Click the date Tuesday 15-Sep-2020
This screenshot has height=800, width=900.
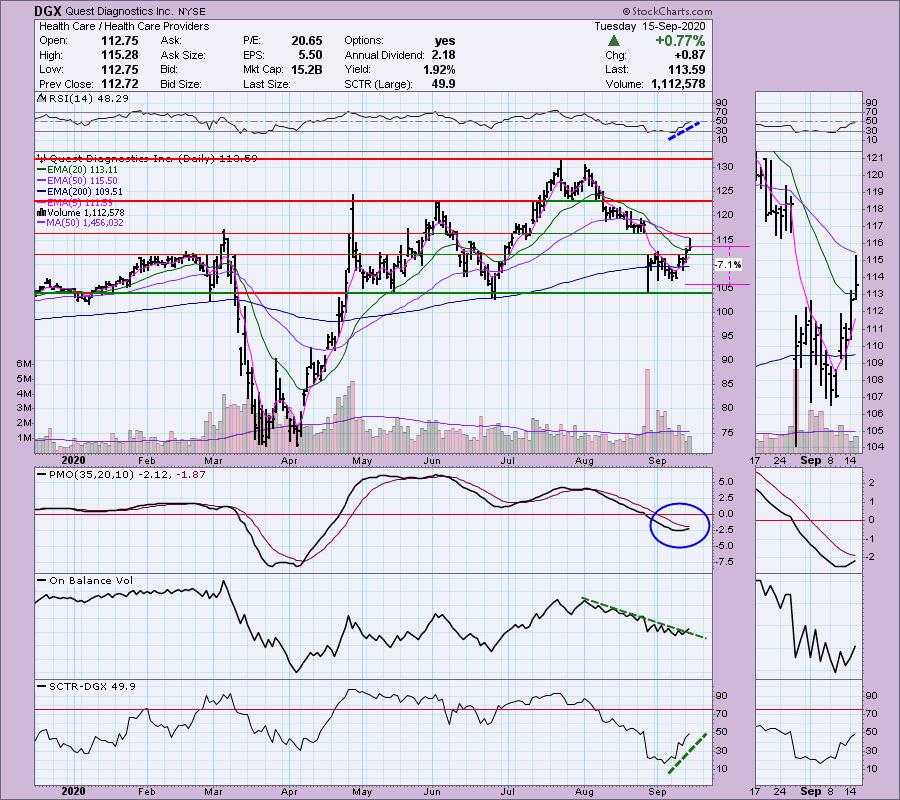click(649, 26)
